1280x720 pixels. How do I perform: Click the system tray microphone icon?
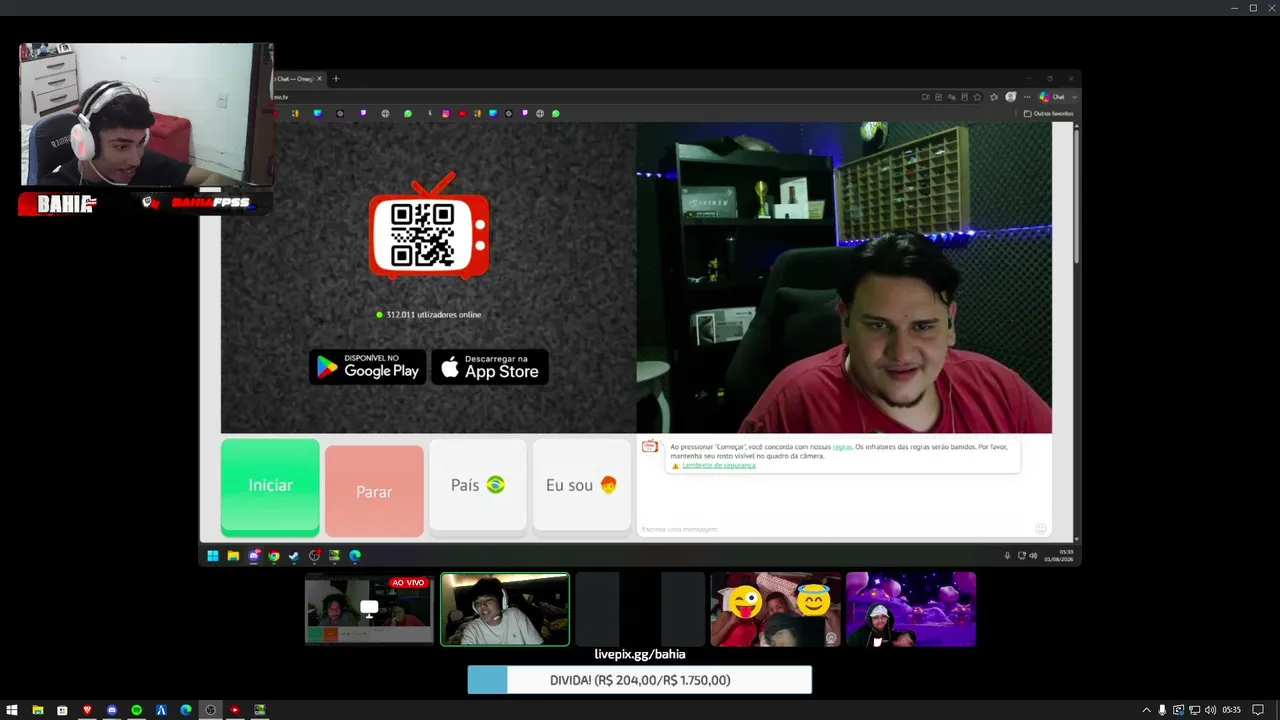click(1162, 710)
